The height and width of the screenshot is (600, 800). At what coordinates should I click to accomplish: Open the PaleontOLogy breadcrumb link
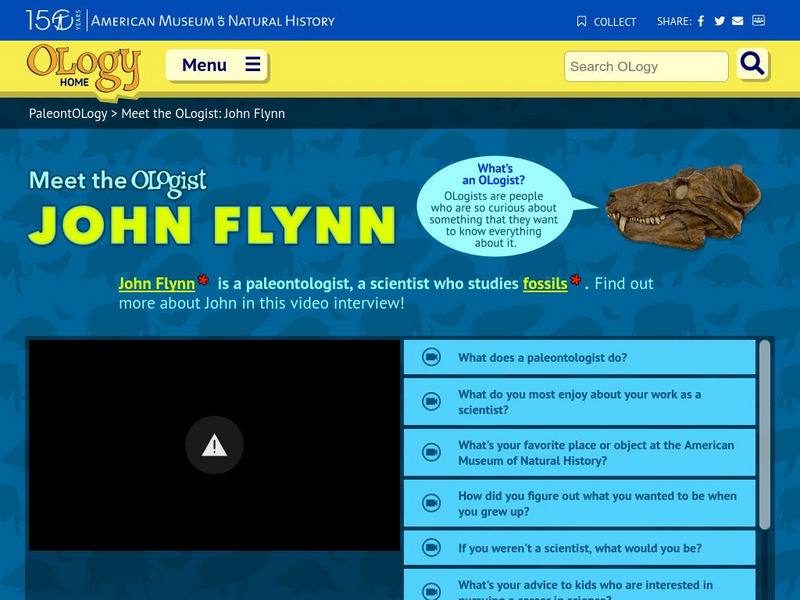(68, 113)
